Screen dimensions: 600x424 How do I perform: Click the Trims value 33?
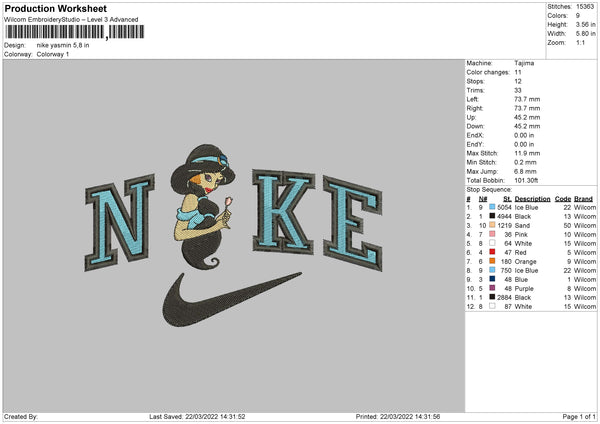click(518, 90)
